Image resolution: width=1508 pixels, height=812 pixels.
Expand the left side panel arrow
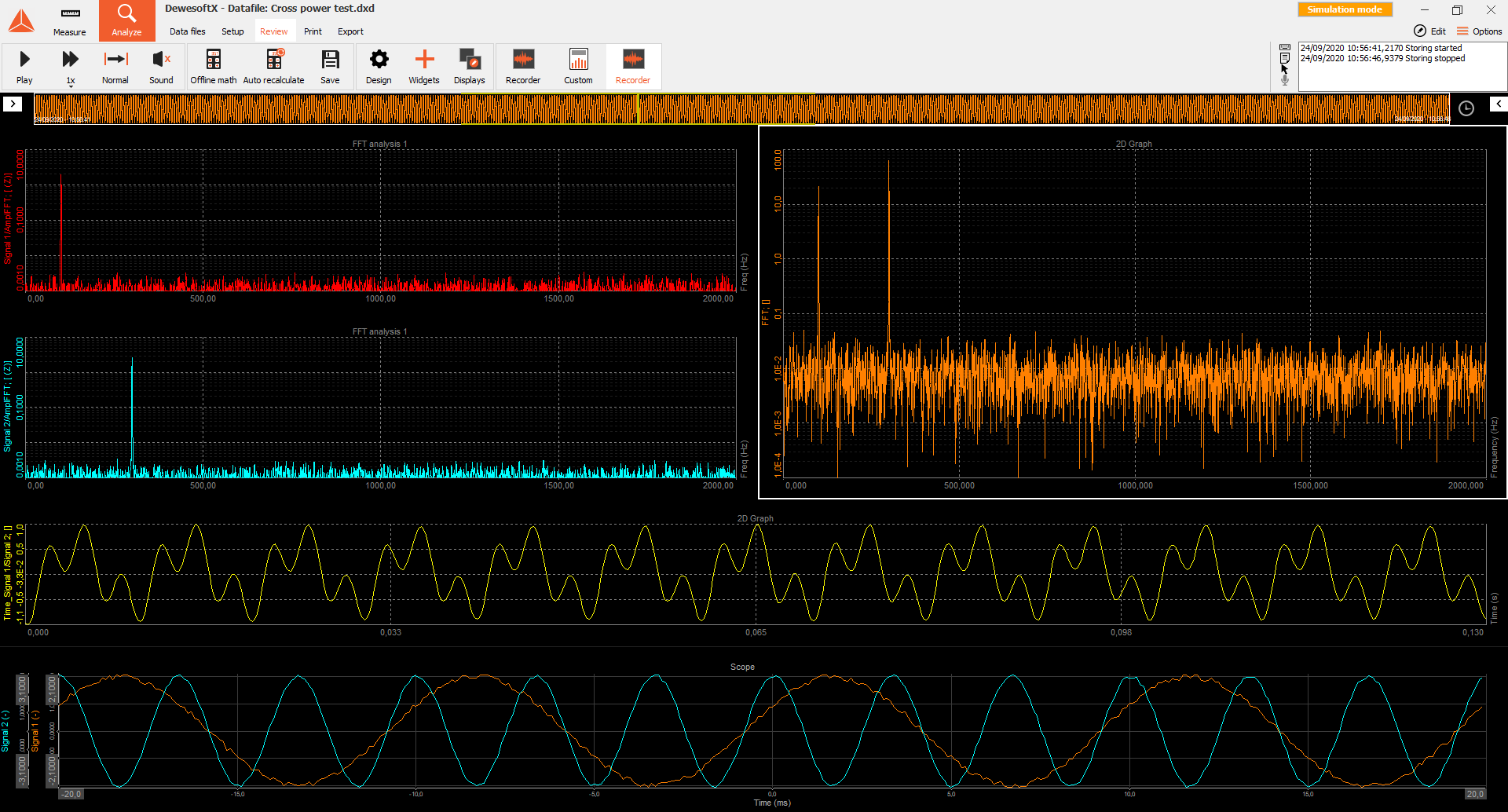click(x=13, y=104)
